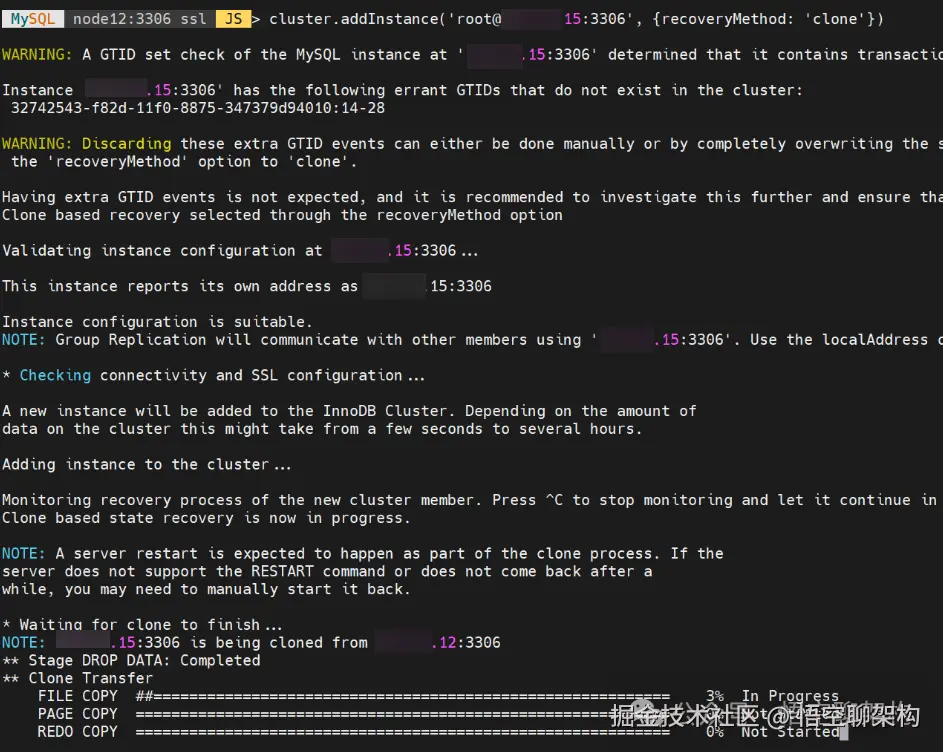Click the MySQL prompt badge

click(x=32, y=19)
